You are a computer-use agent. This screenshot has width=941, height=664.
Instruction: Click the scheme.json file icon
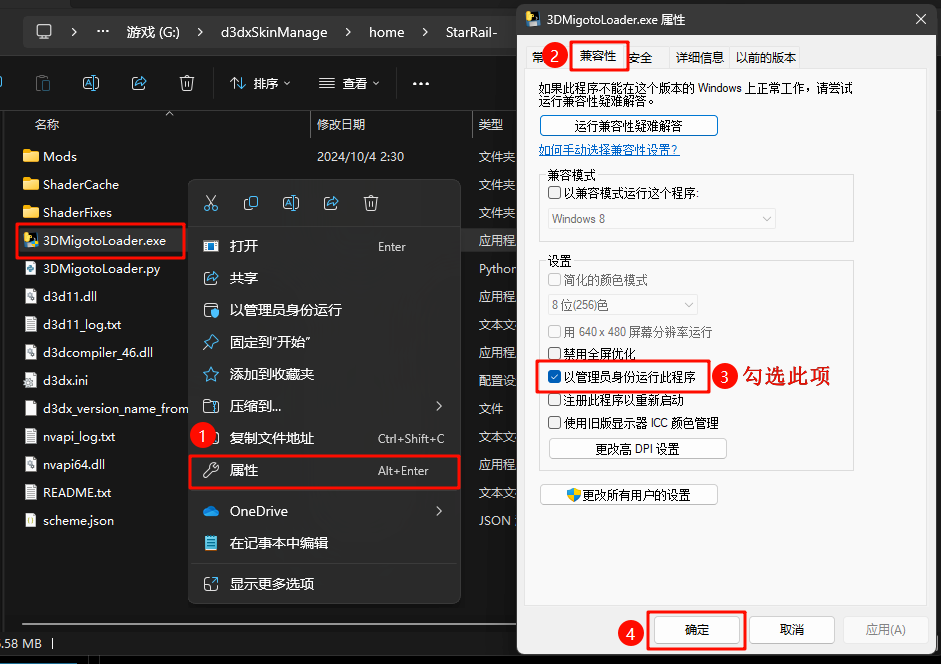[x=31, y=521]
